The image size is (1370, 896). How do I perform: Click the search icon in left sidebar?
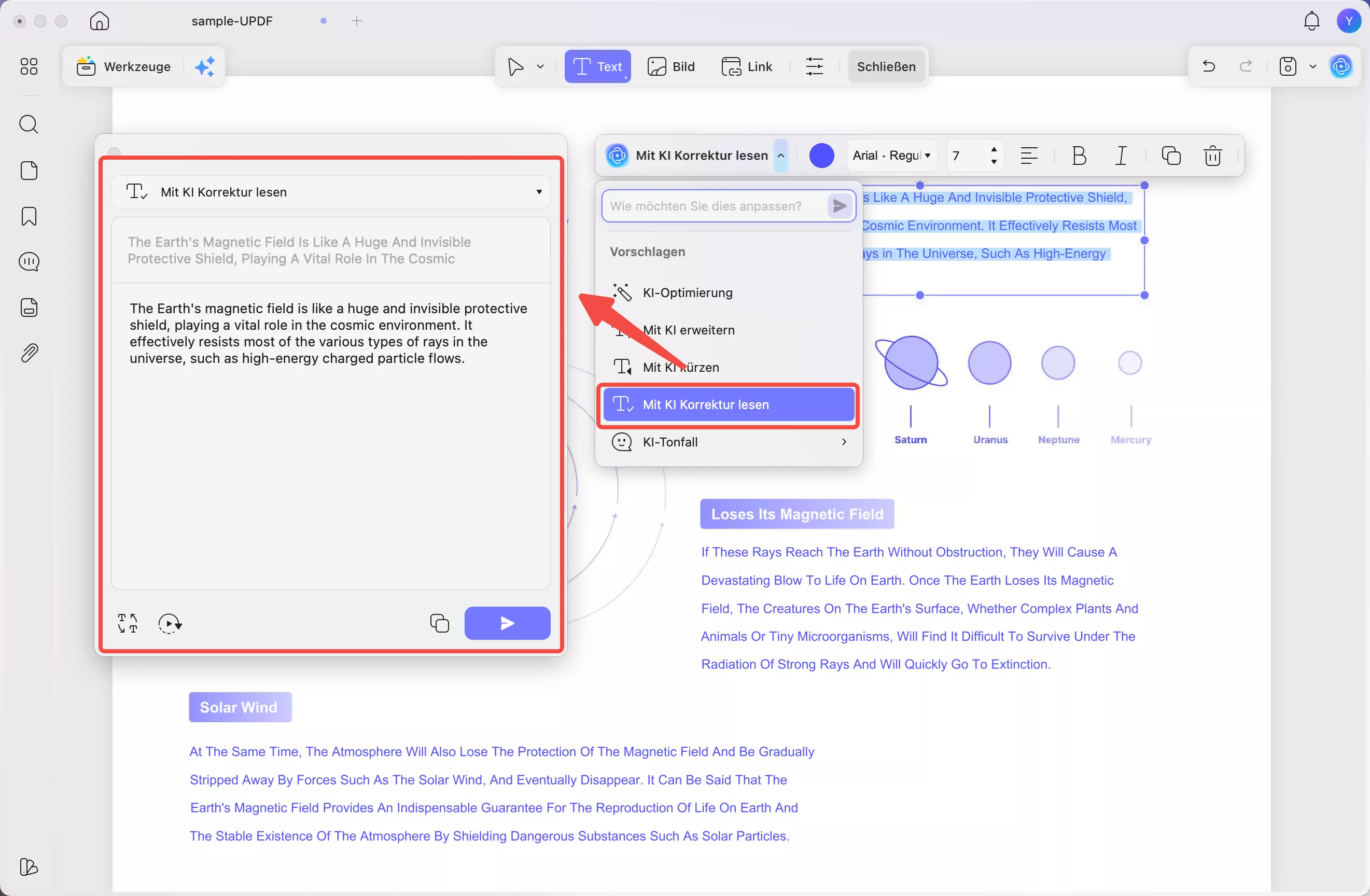tap(29, 124)
